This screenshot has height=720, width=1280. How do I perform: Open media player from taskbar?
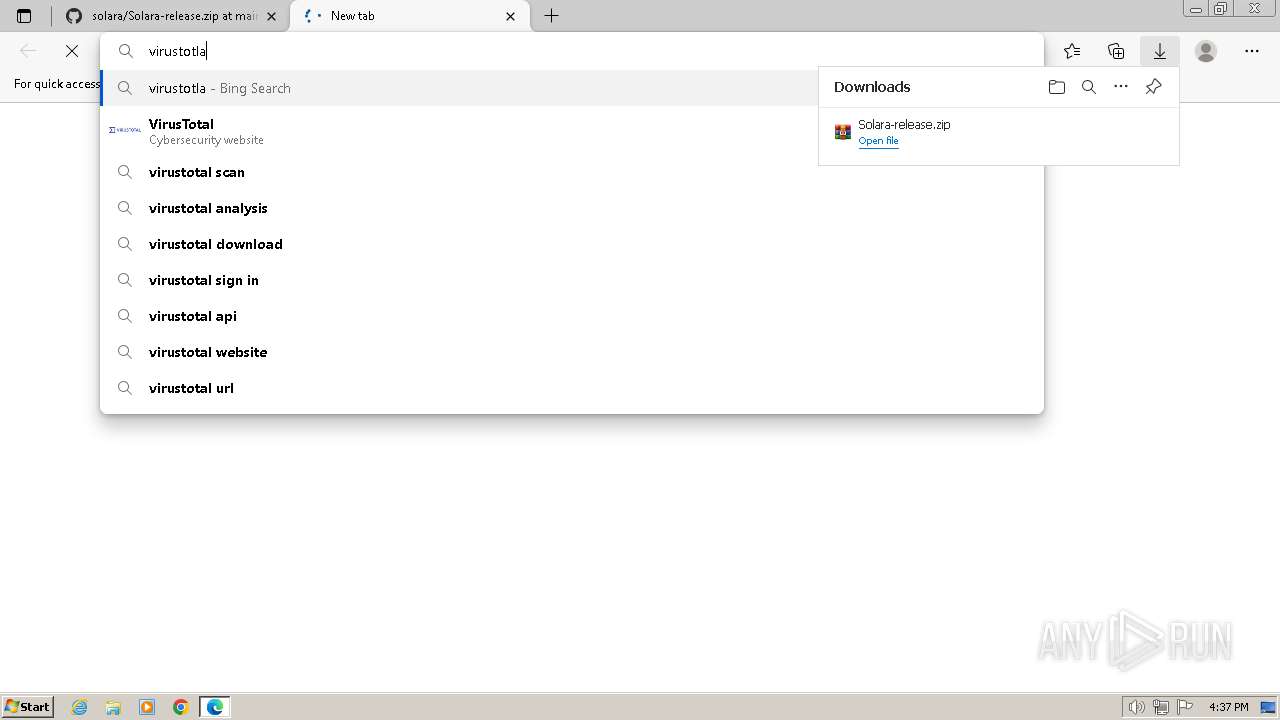pyautogui.click(x=147, y=707)
